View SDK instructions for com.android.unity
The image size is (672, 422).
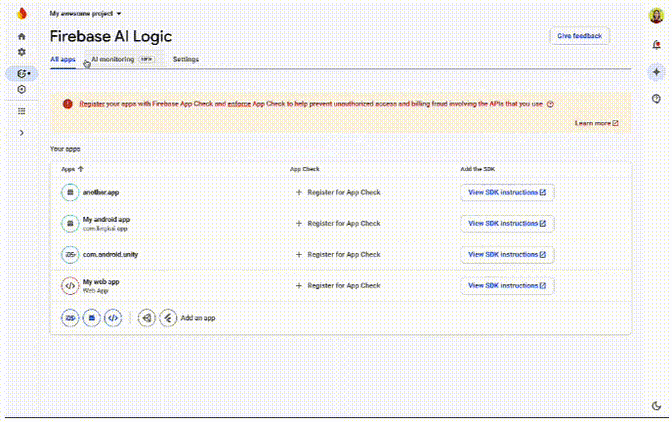pos(507,254)
